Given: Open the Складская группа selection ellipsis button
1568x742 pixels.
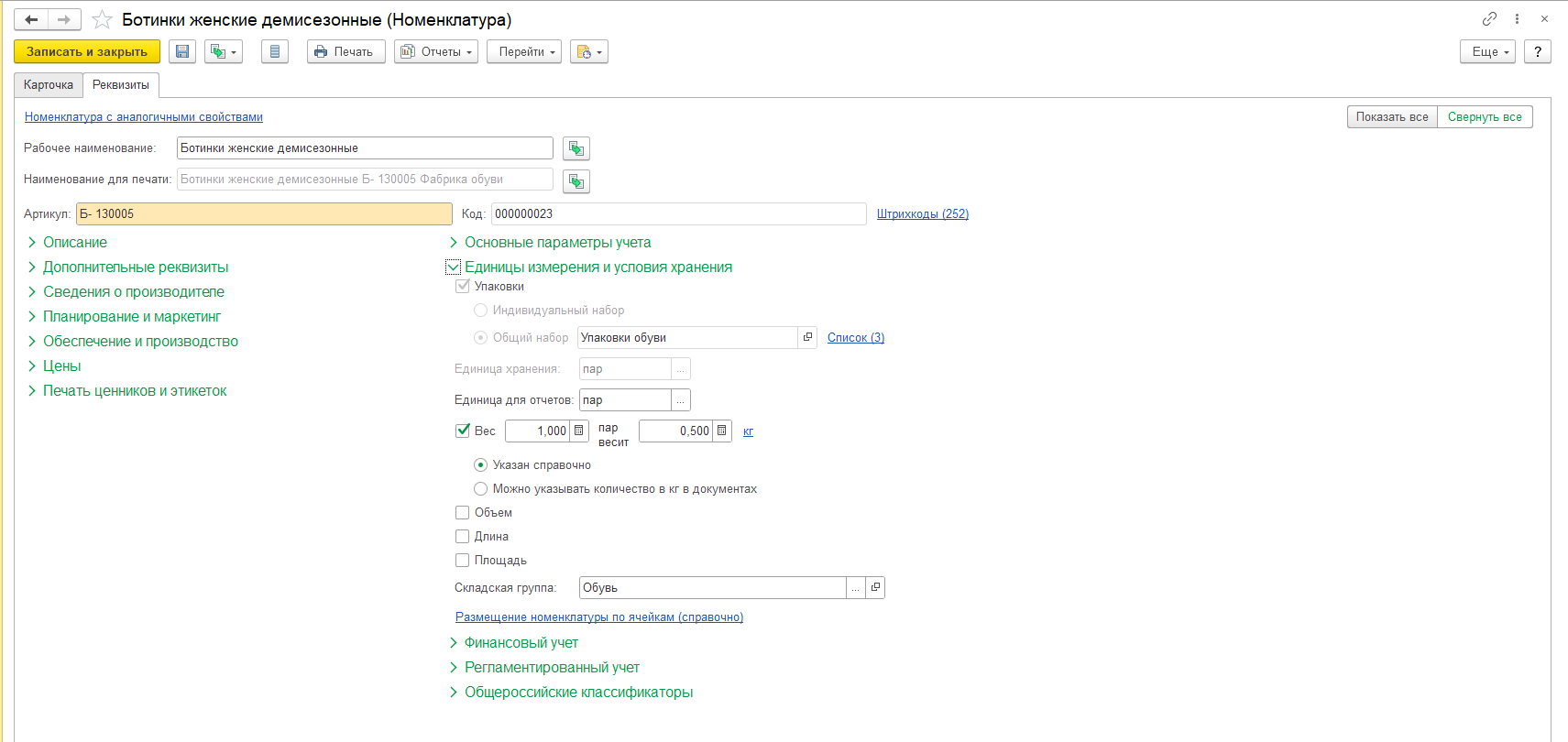Looking at the screenshot, I should pos(856,587).
